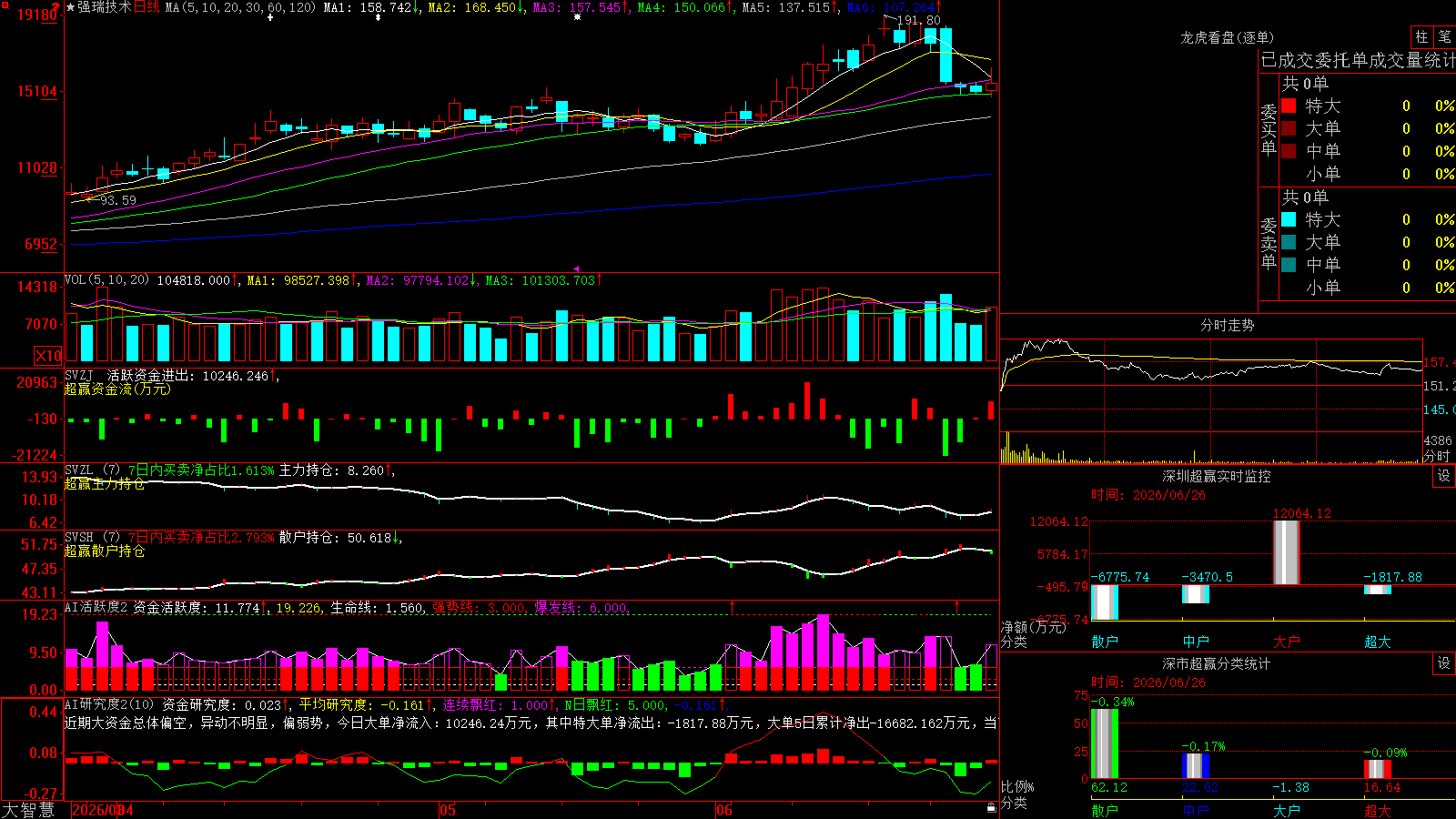The height and width of the screenshot is (819, 1456).
Task: Click the 超赢主力持仓 label
Action: click(x=105, y=483)
